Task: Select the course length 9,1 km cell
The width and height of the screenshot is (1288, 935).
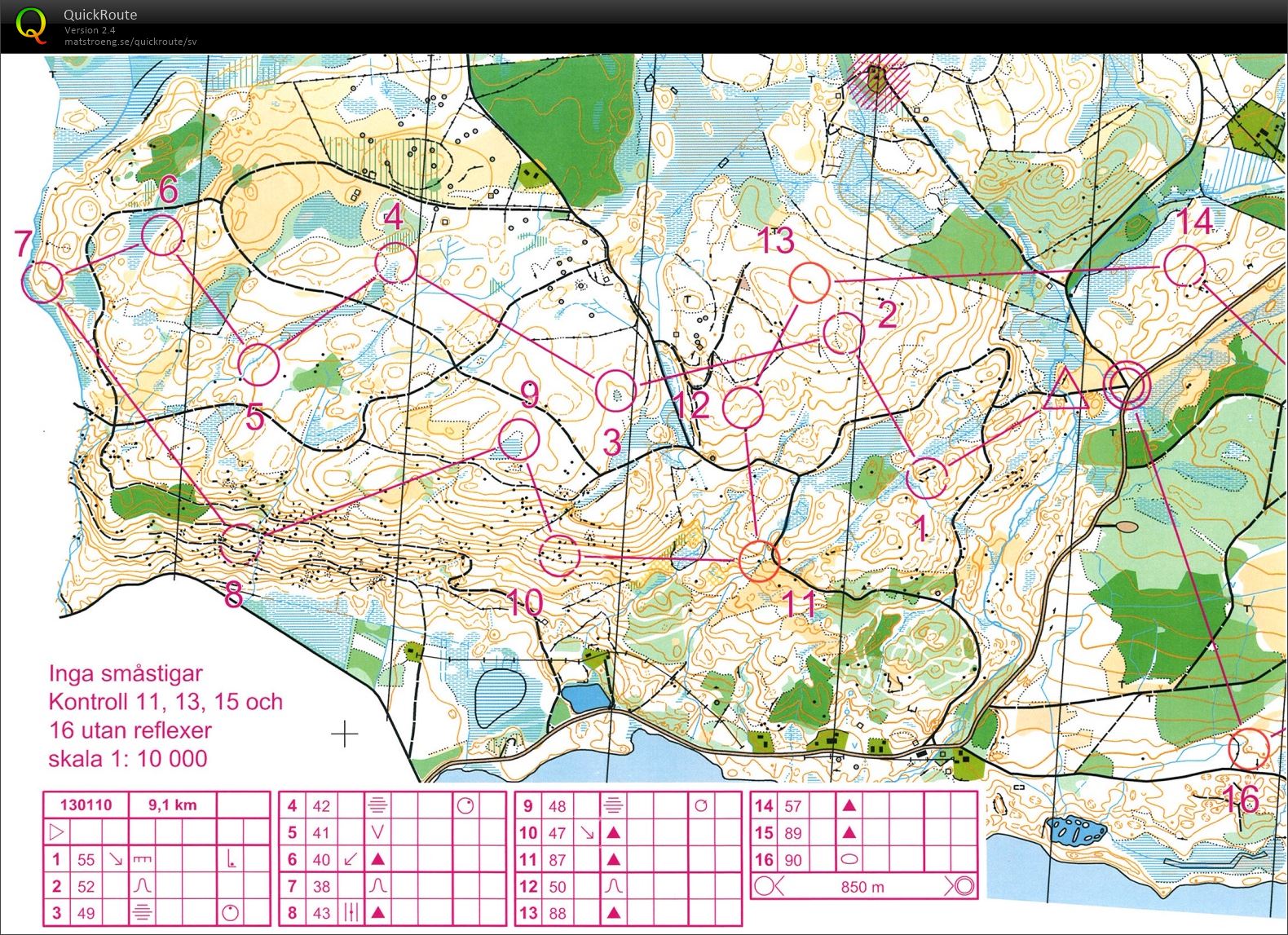Action: pos(173,805)
